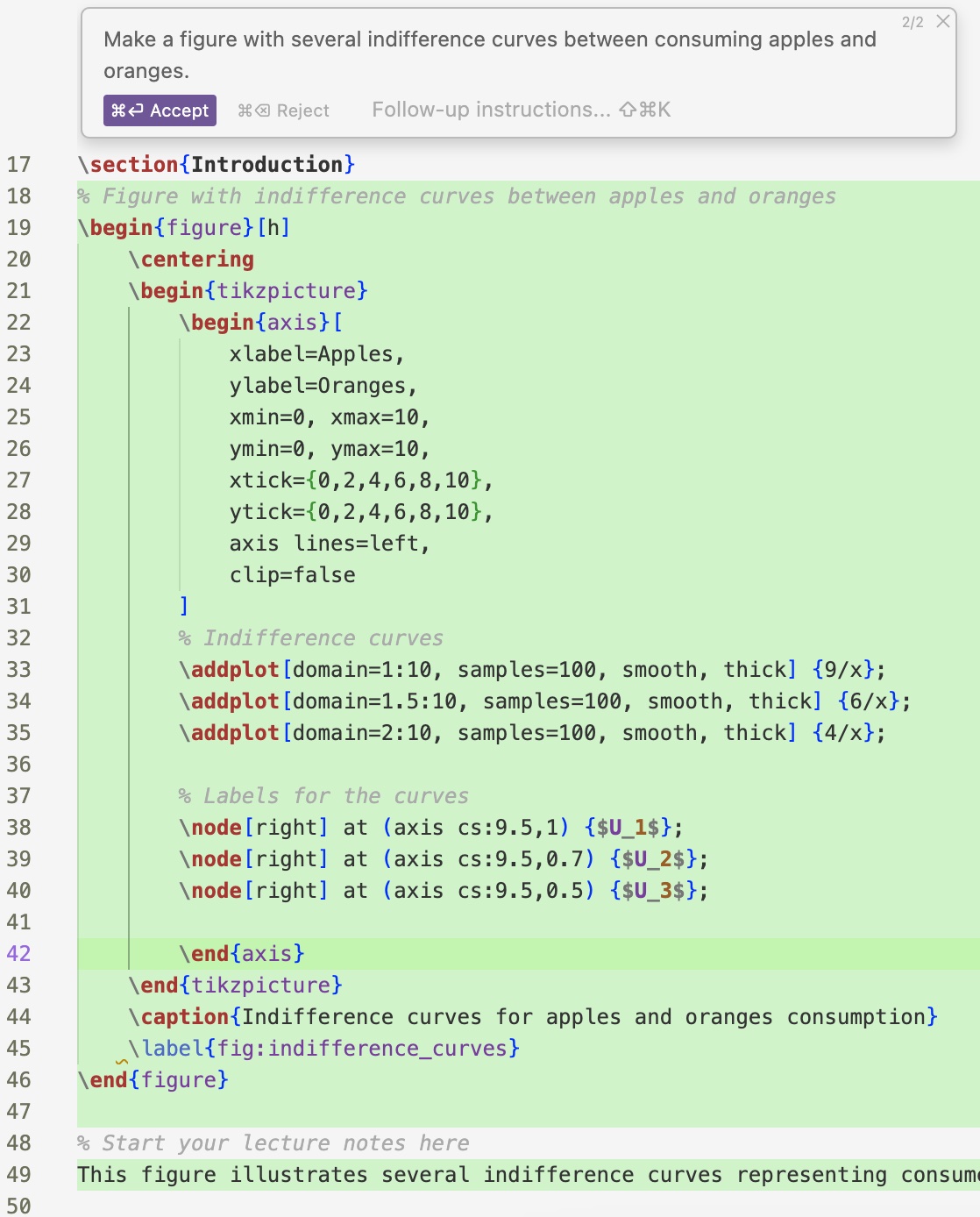Click the node line labeled $U_3$

tap(444, 890)
